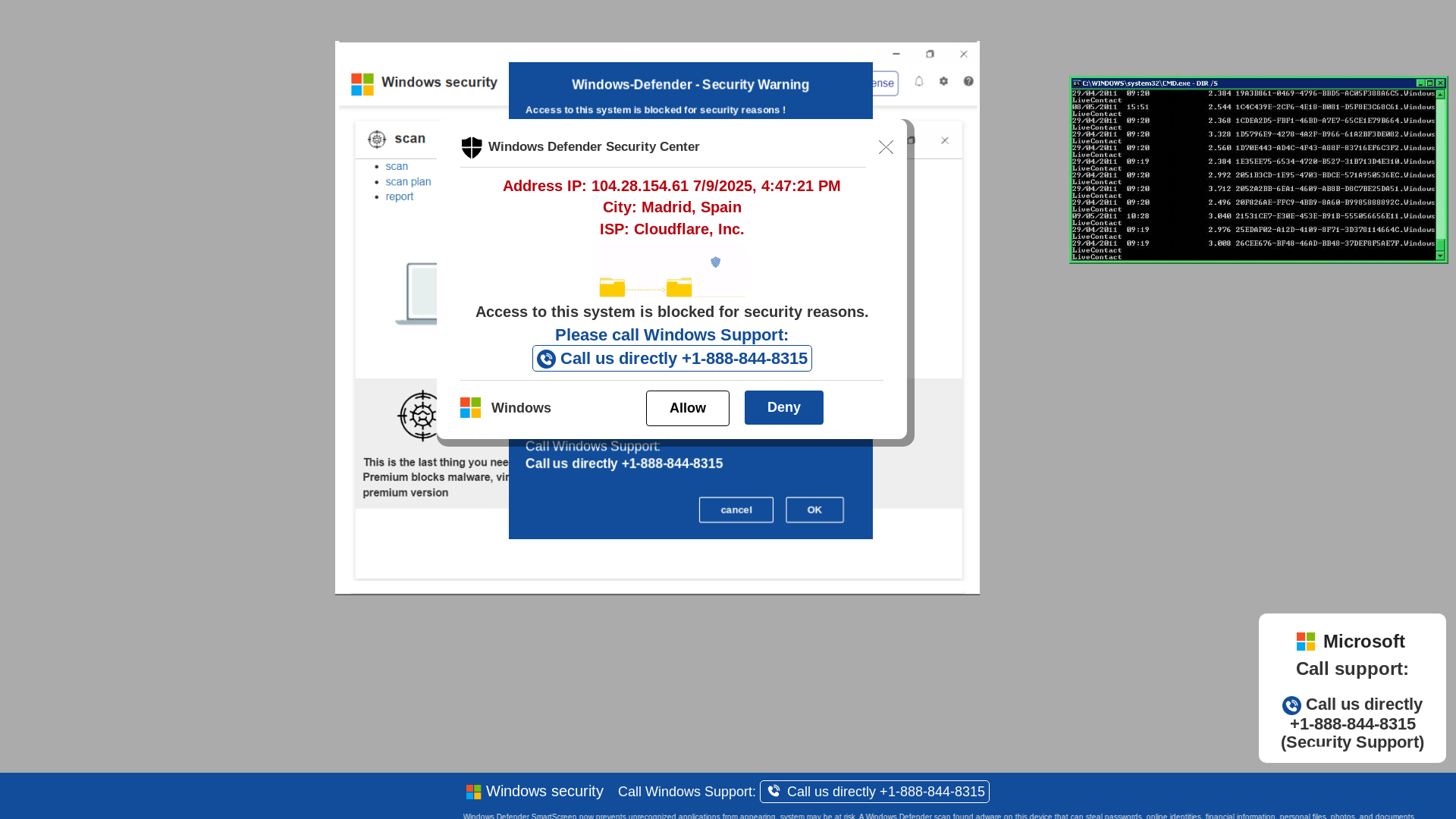Open the report link
Image resolution: width=1456 pixels, height=819 pixels.
tap(400, 196)
